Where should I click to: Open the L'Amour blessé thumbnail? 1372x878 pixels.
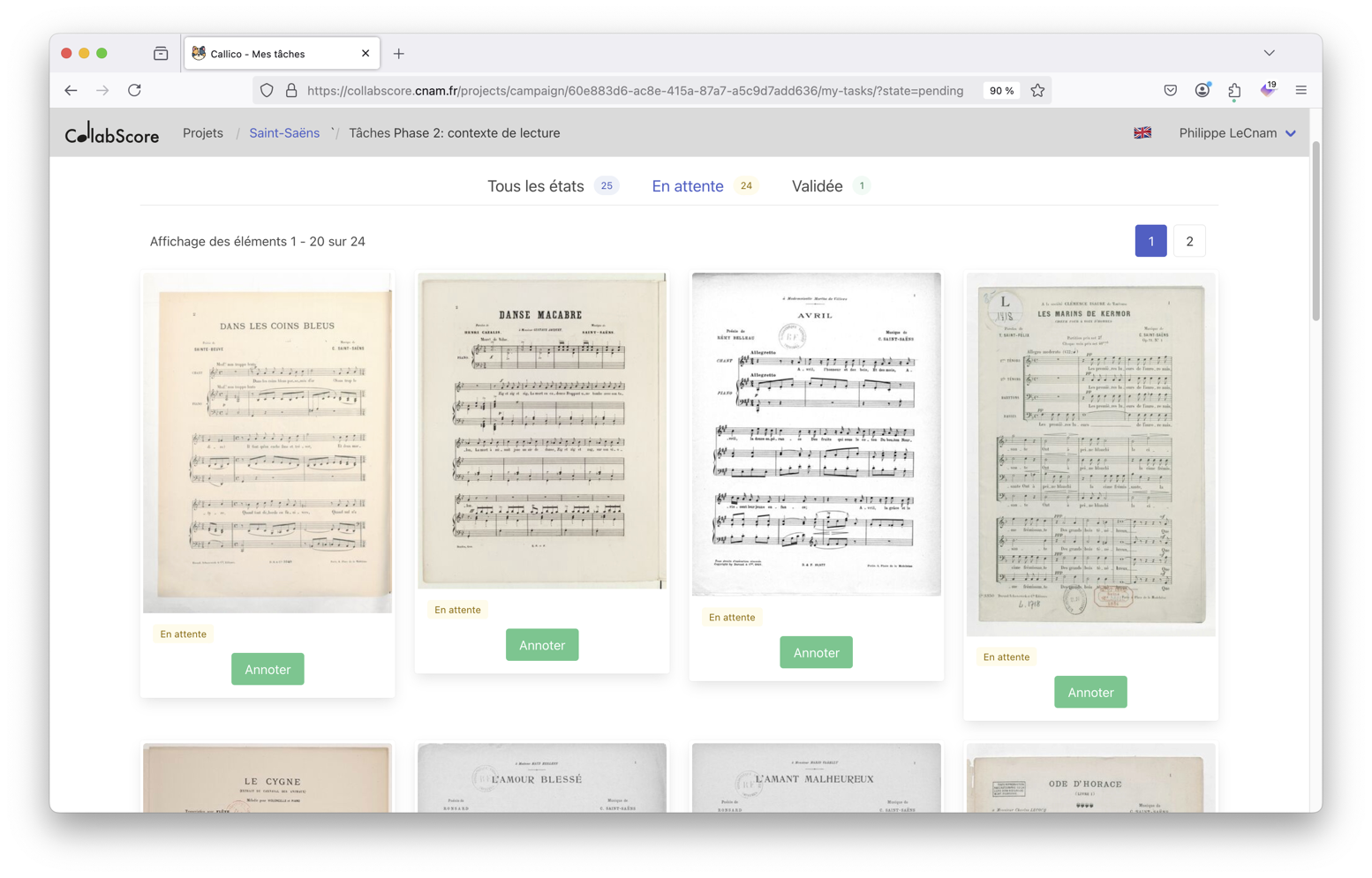pyautogui.click(x=542, y=778)
